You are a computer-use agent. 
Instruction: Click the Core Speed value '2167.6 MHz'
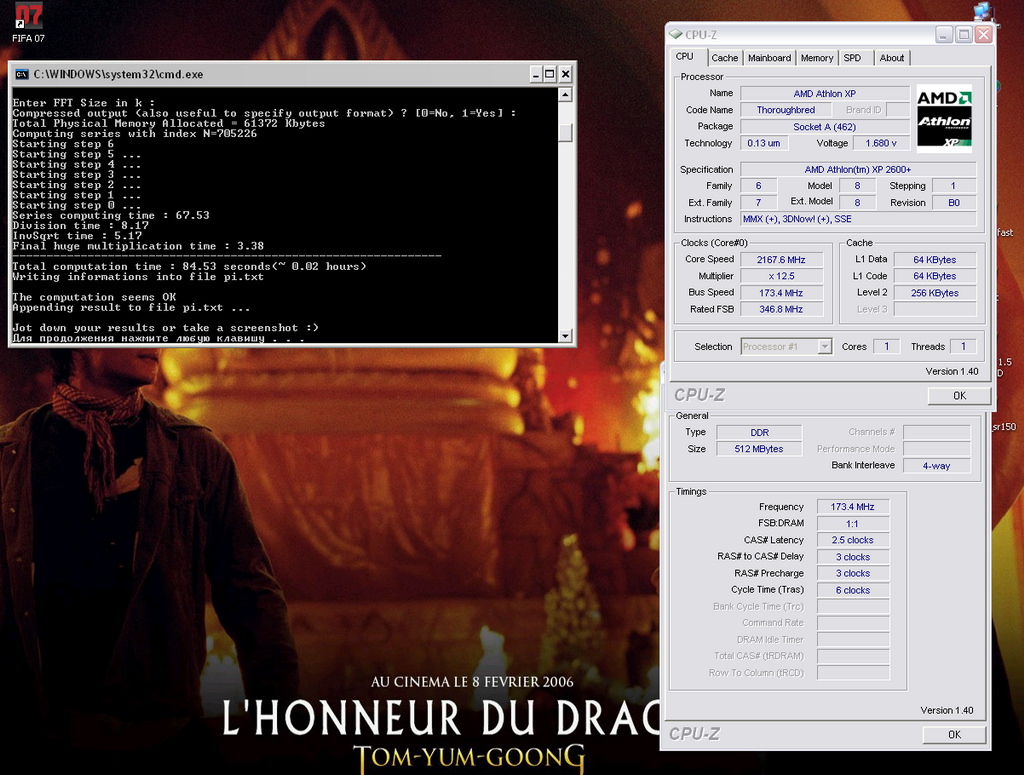[781, 260]
